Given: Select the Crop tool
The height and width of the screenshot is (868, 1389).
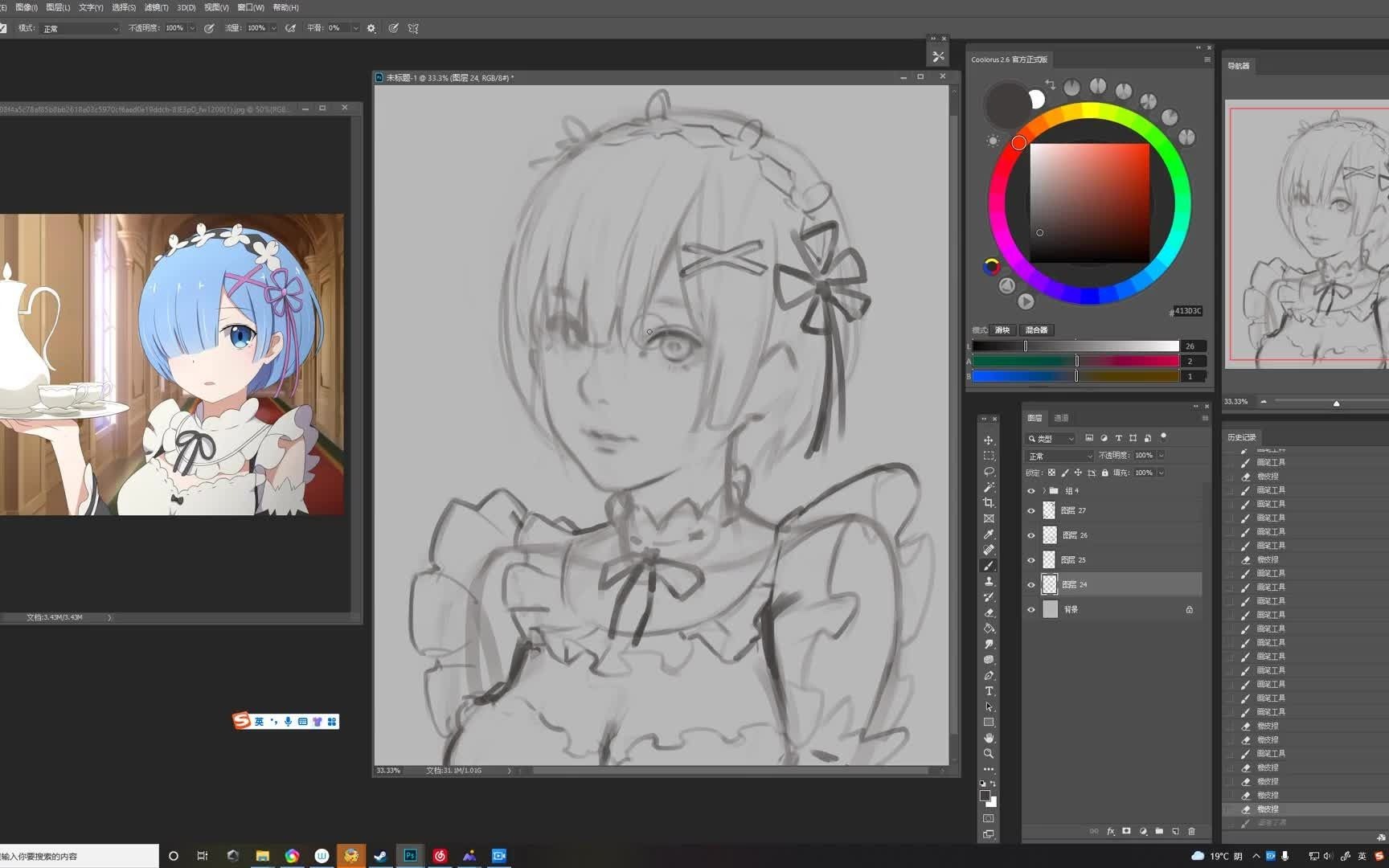Looking at the screenshot, I should 989,503.
